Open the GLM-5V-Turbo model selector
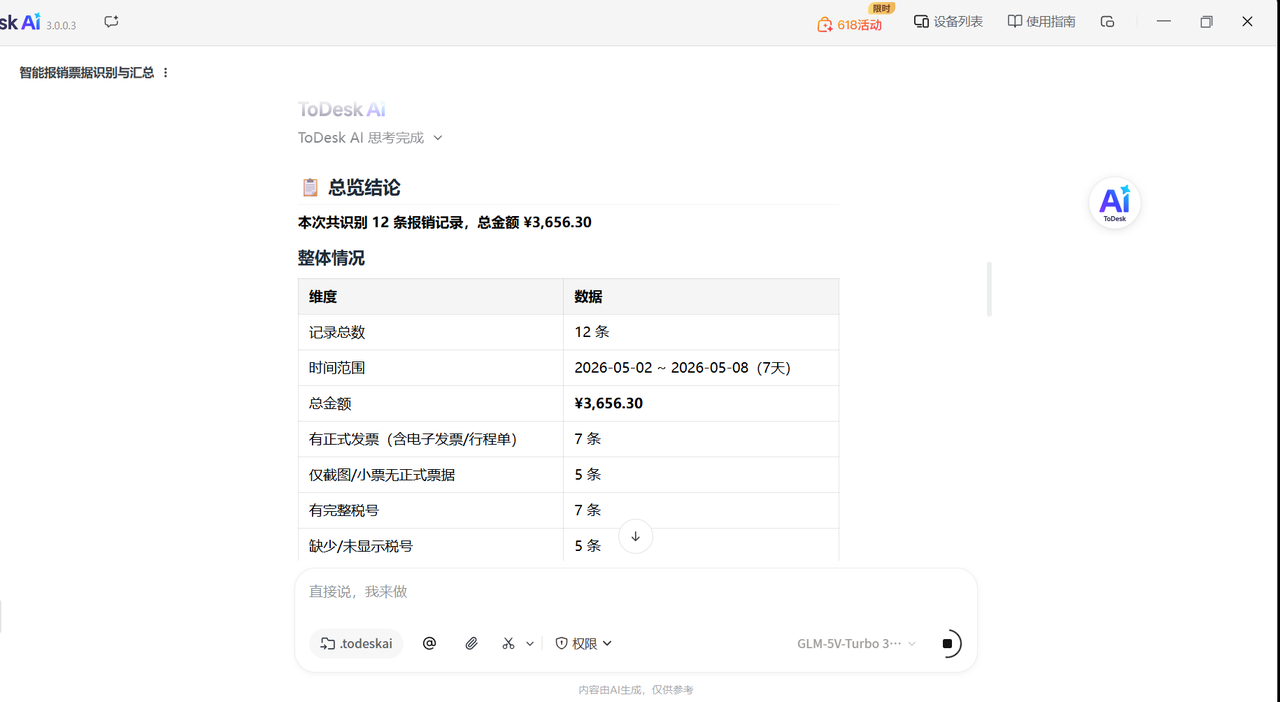The width and height of the screenshot is (1280, 702). 856,644
